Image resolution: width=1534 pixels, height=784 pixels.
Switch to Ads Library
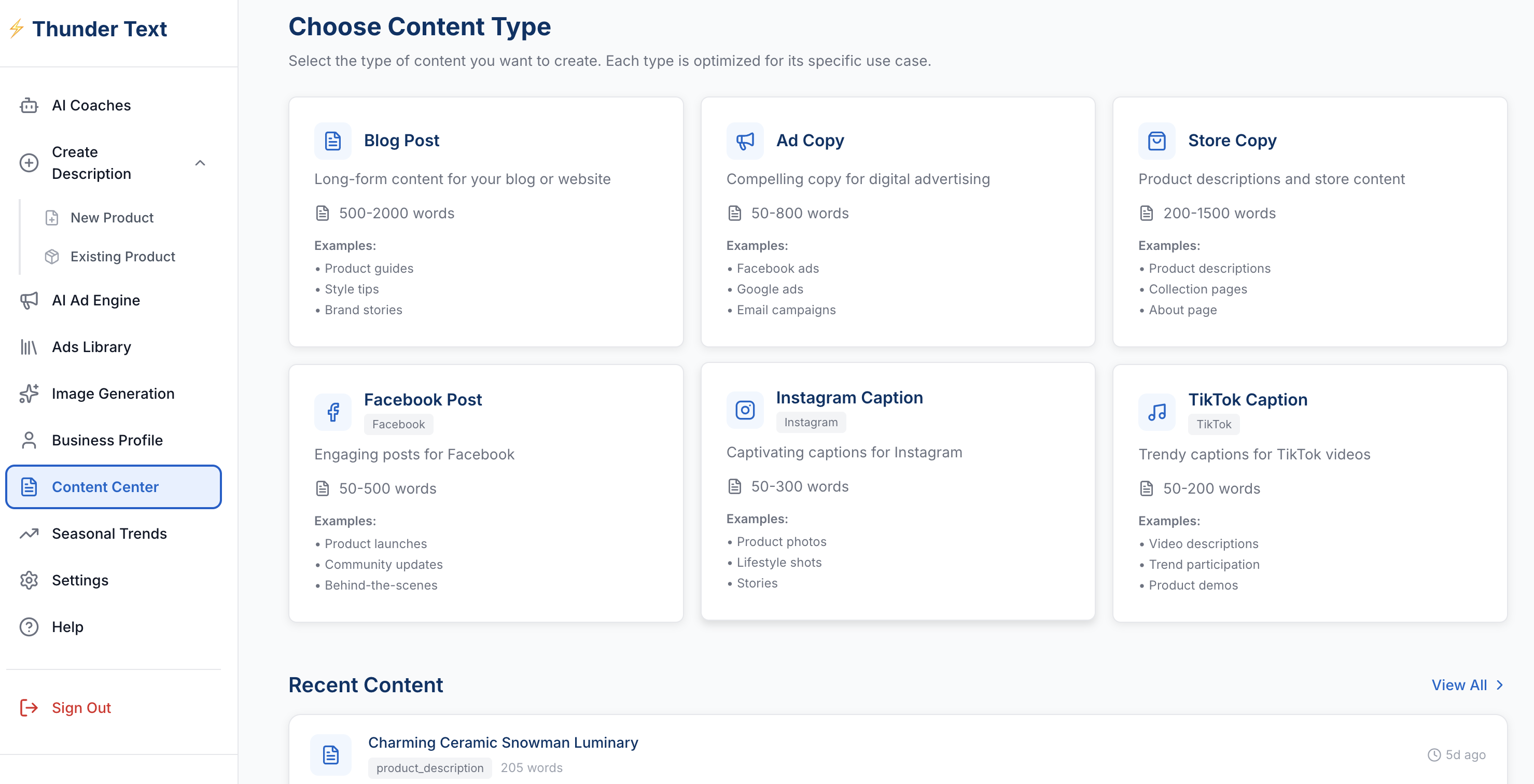91,346
